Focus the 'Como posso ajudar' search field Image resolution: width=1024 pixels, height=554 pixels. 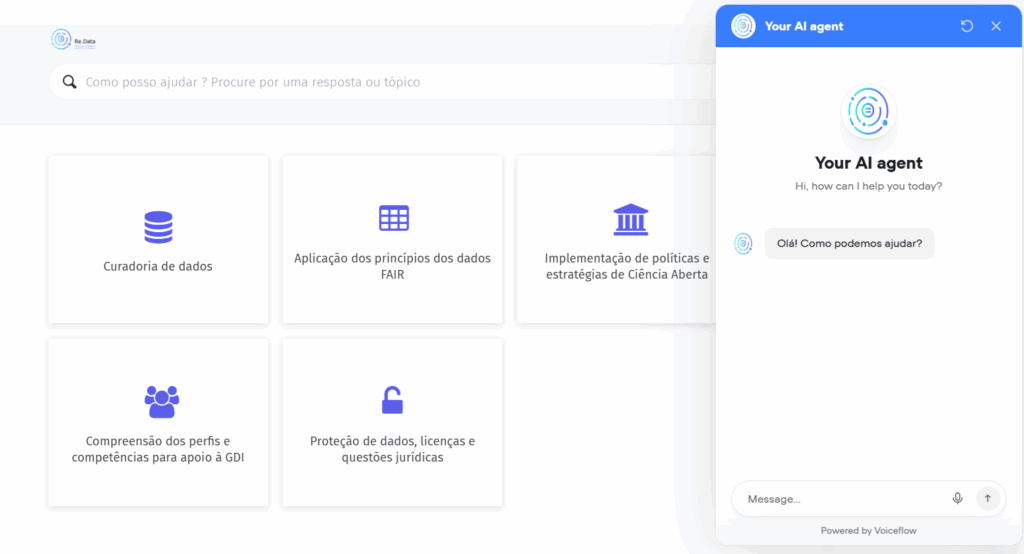click(380, 82)
